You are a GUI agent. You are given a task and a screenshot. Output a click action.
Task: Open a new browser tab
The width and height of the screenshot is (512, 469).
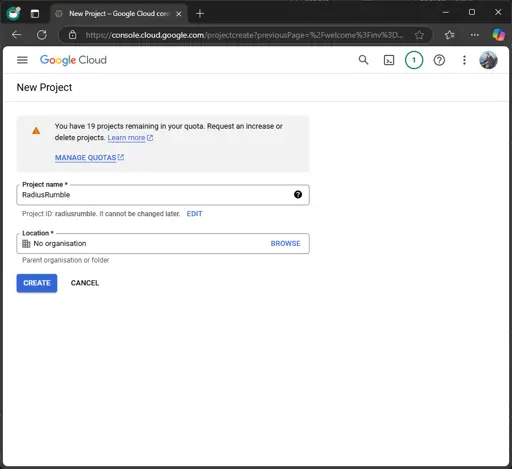[200, 14]
